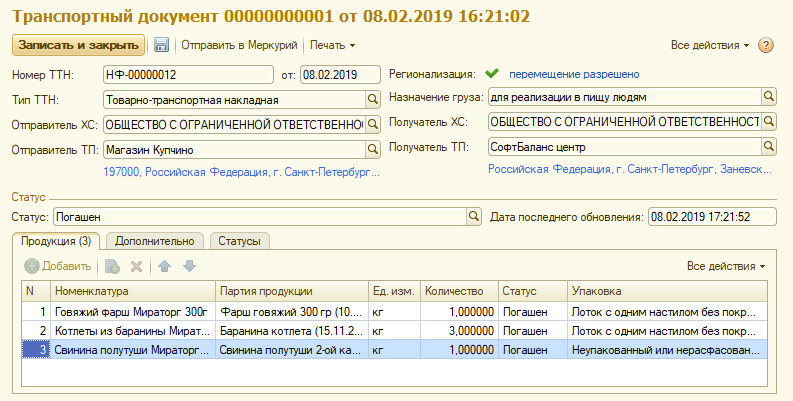
Task: Click the move row up arrow
Action: 166,266
